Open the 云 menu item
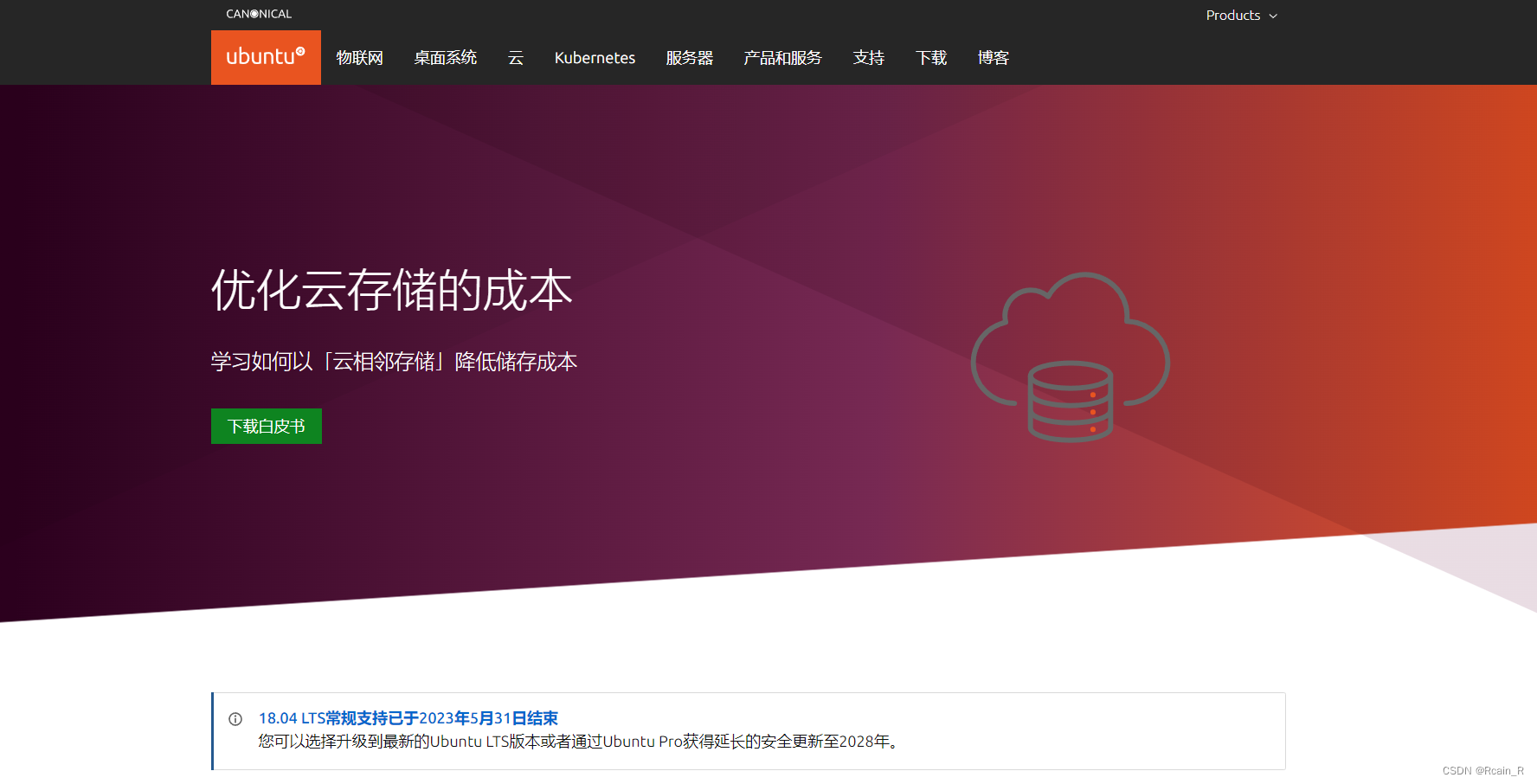This screenshot has width=1537, height=784. [516, 58]
